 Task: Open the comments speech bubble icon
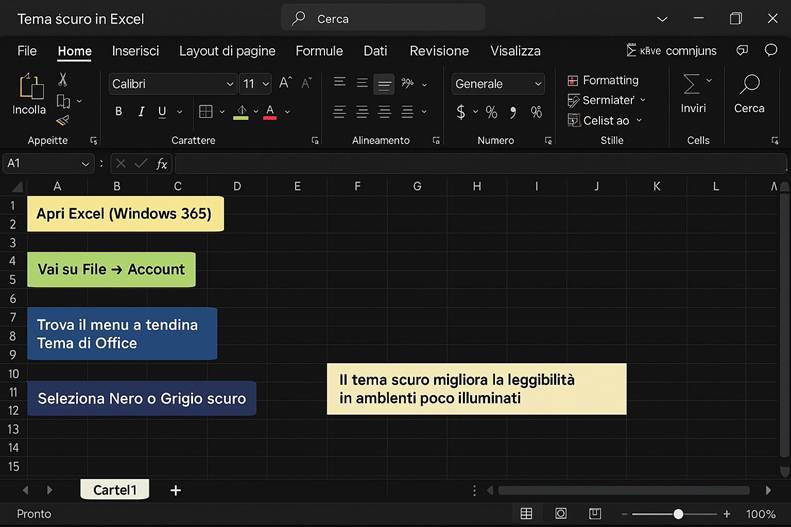coord(771,50)
